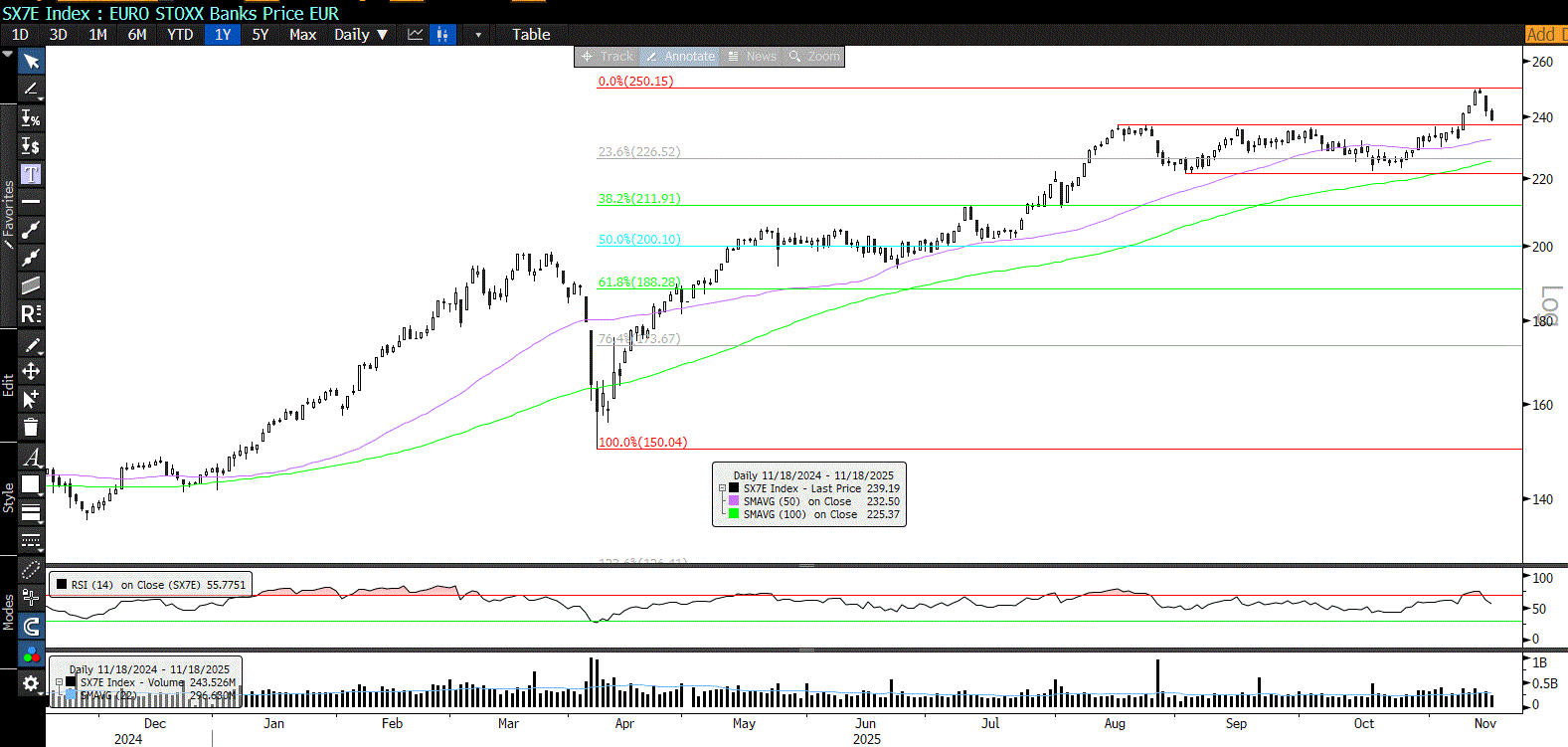
Task: Switch to the 6M time range
Action: point(137,35)
